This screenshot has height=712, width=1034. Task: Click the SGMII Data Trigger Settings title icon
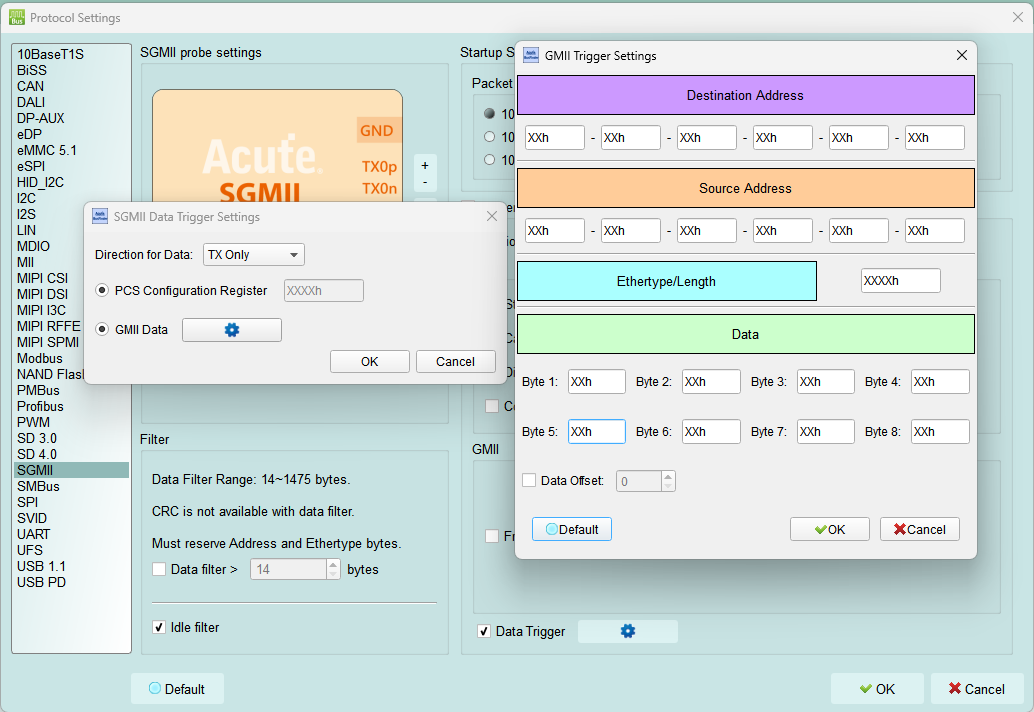[100, 216]
